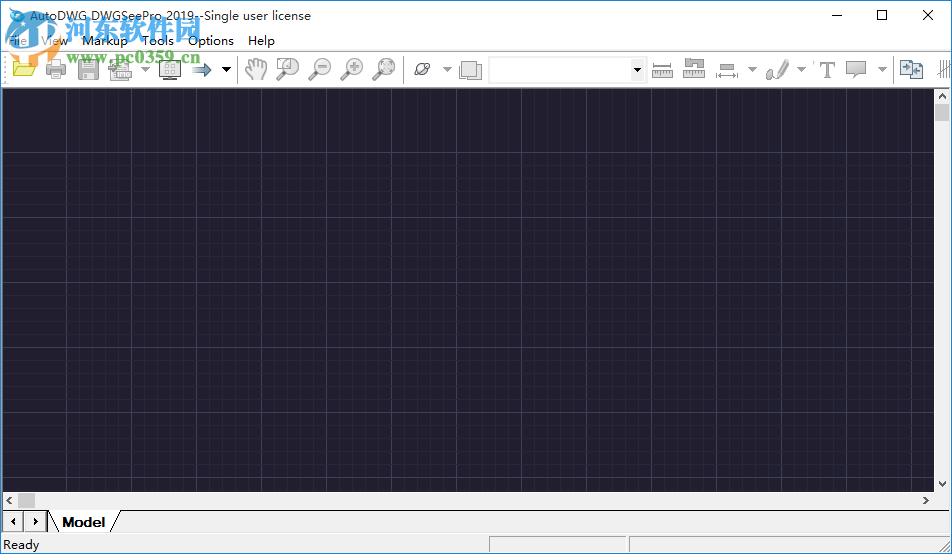
Task: Open dropdown beside the blue arrow
Action: (226, 69)
